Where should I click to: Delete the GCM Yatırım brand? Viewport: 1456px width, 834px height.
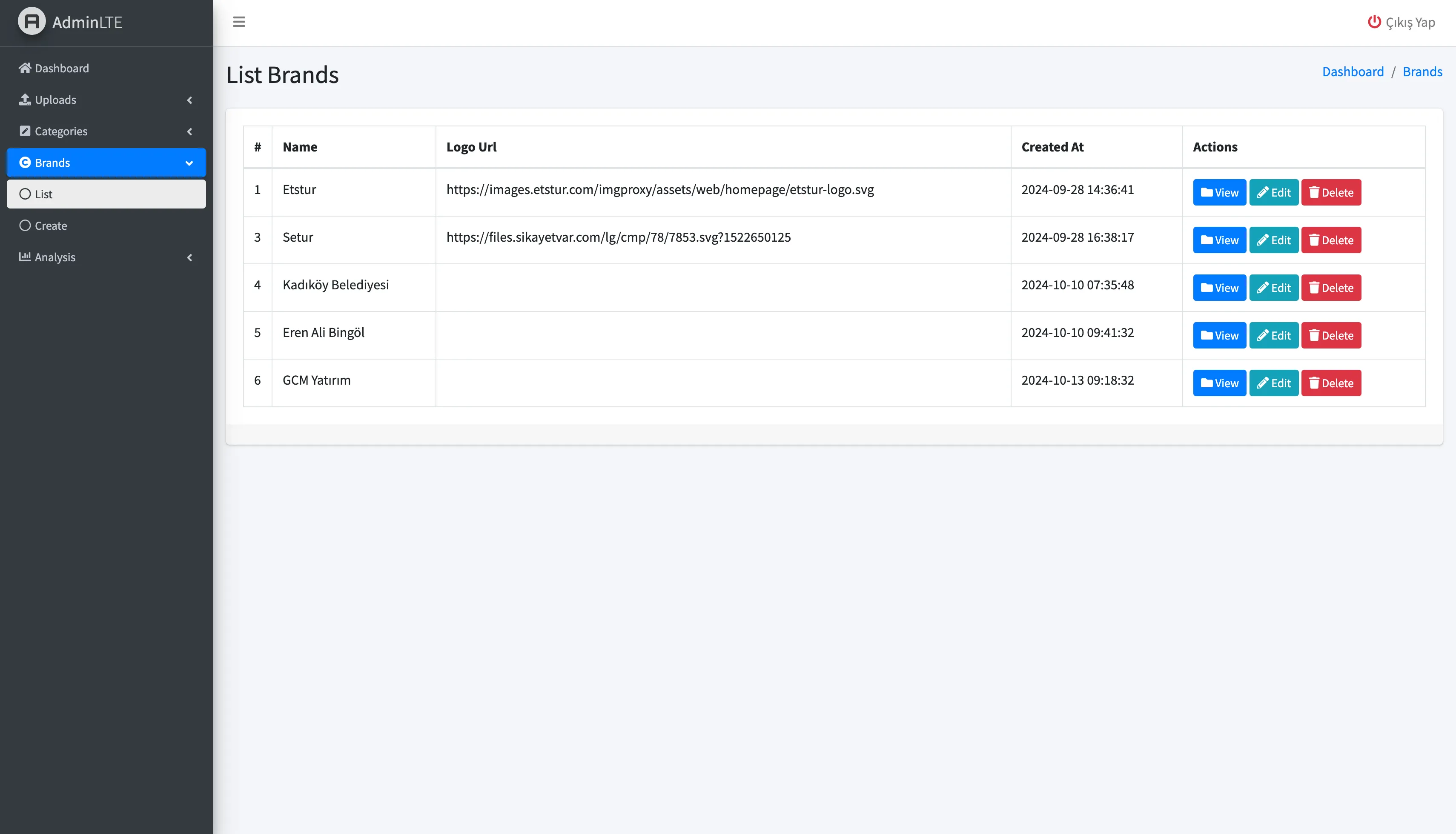click(1330, 383)
